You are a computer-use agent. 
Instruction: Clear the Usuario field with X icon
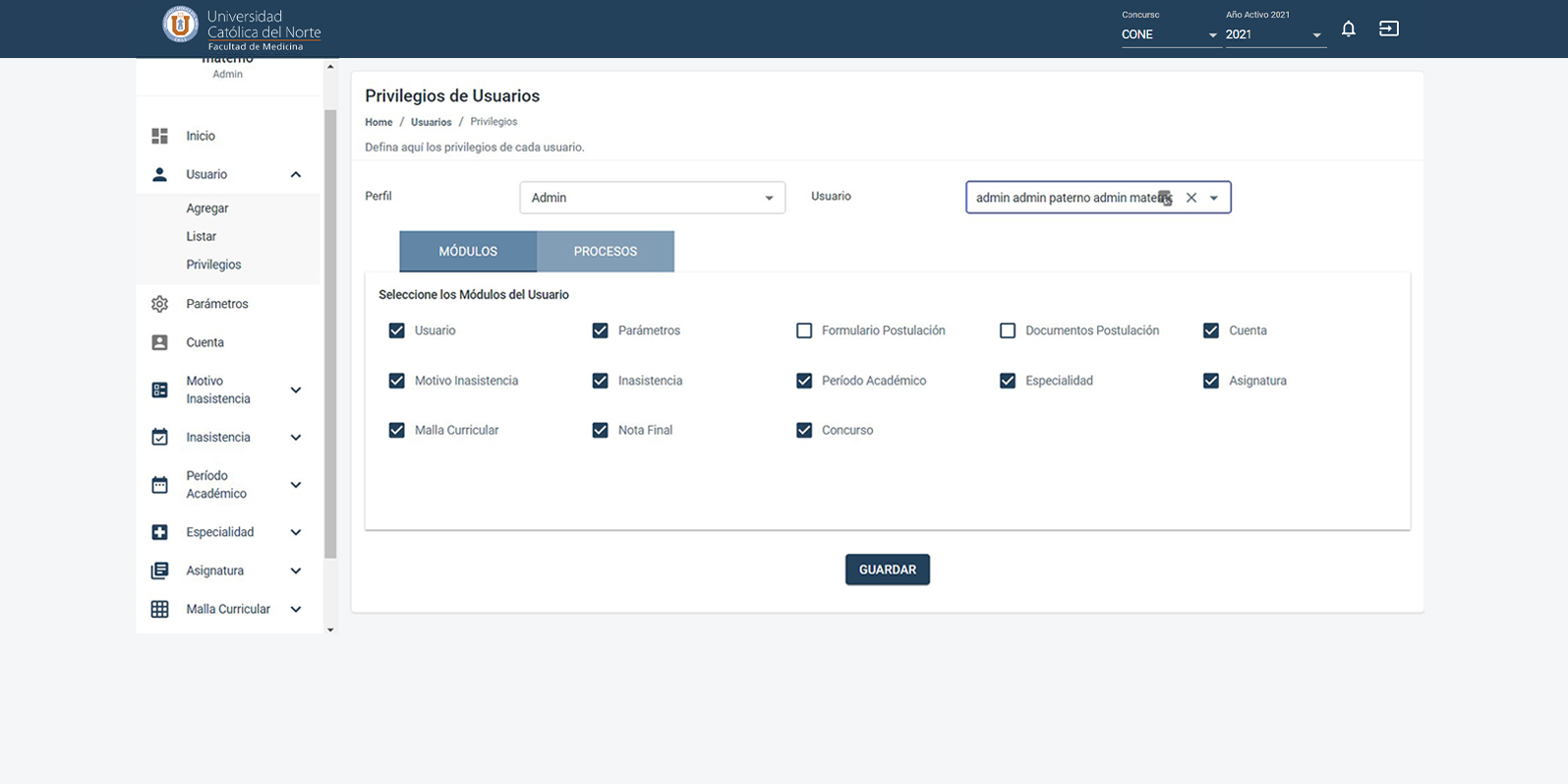coord(1191,198)
